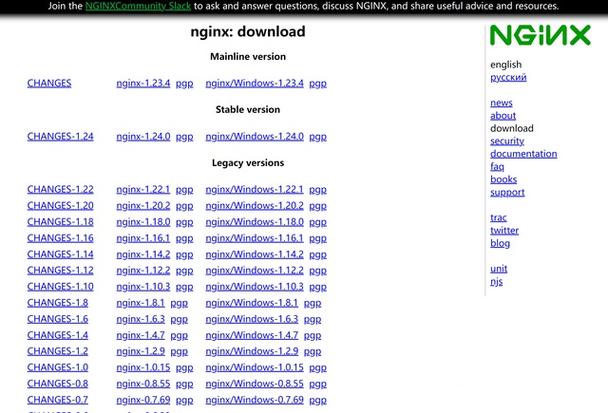Download nginx-1.10.3 source

click(143, 287)
